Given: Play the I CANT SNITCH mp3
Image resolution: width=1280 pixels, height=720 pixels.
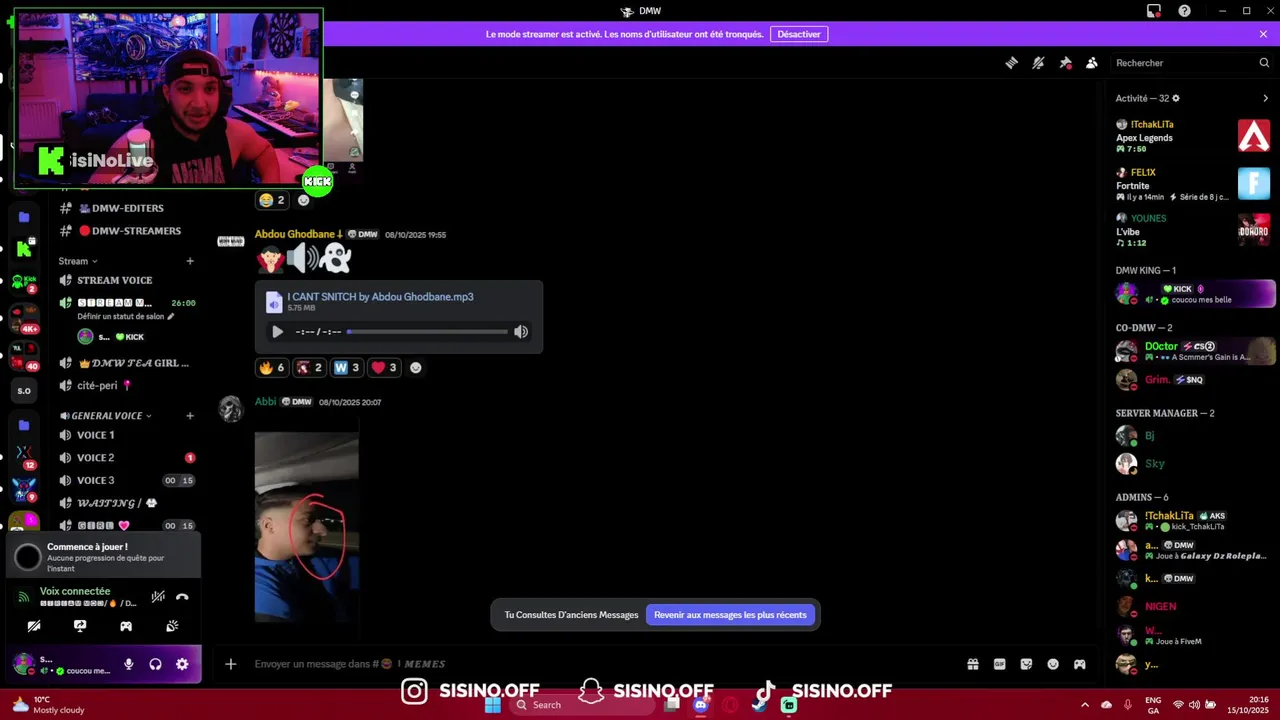Looking at the screenshot, I should tap(277, 332).
